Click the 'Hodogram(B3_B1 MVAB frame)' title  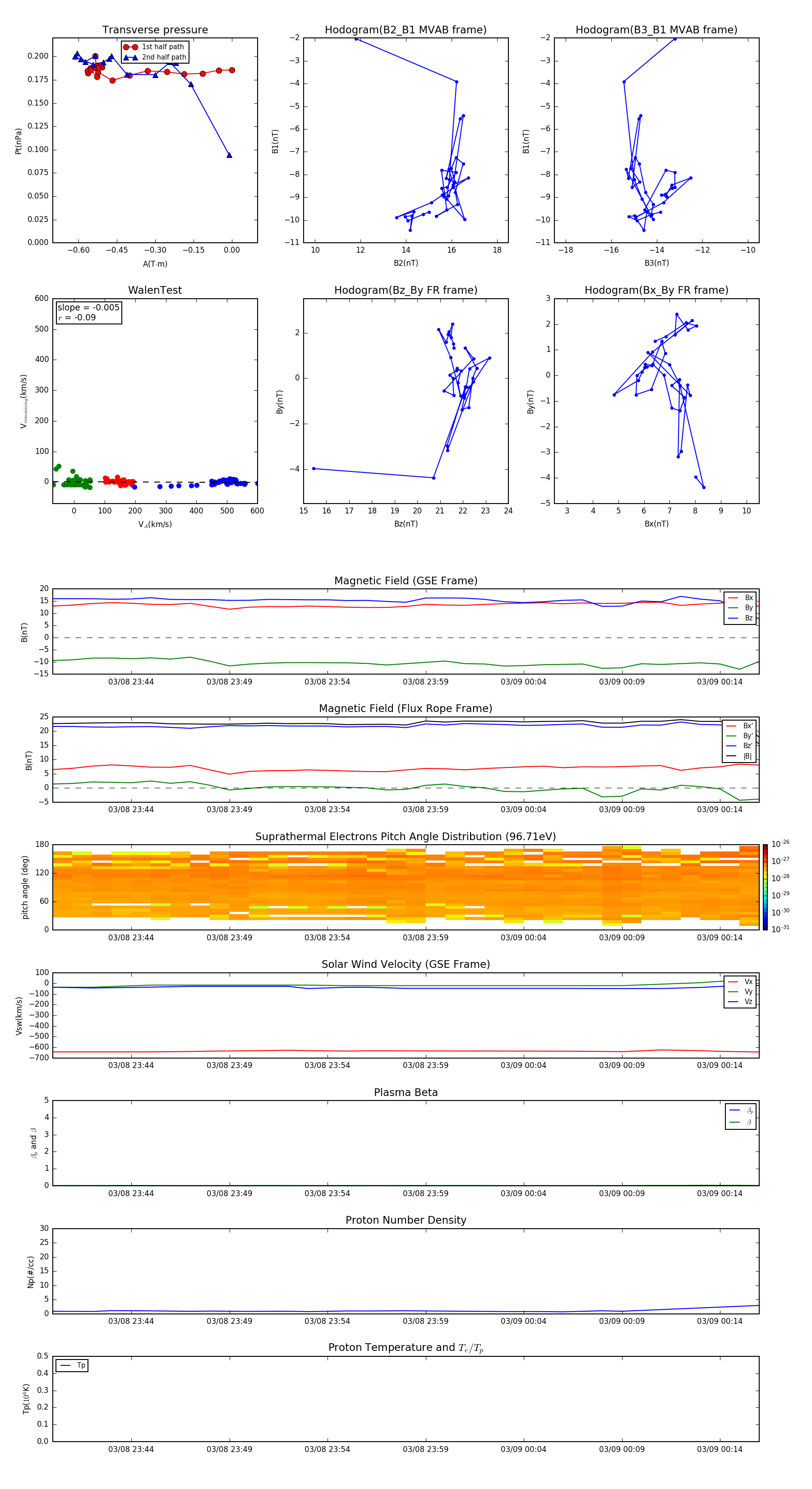click(656, 29)
